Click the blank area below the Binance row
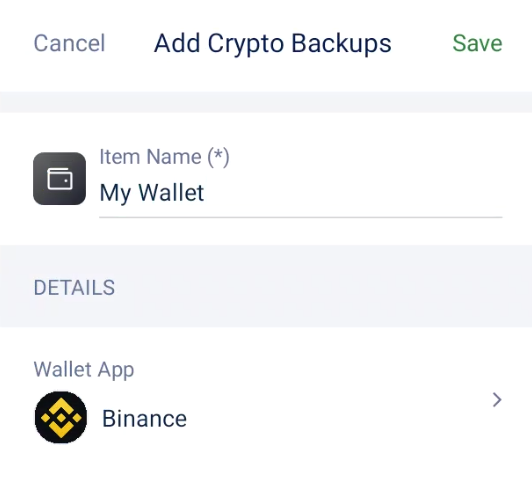This screenshot has height=484, width=532. pyautogui.click(x=266, y=466)
